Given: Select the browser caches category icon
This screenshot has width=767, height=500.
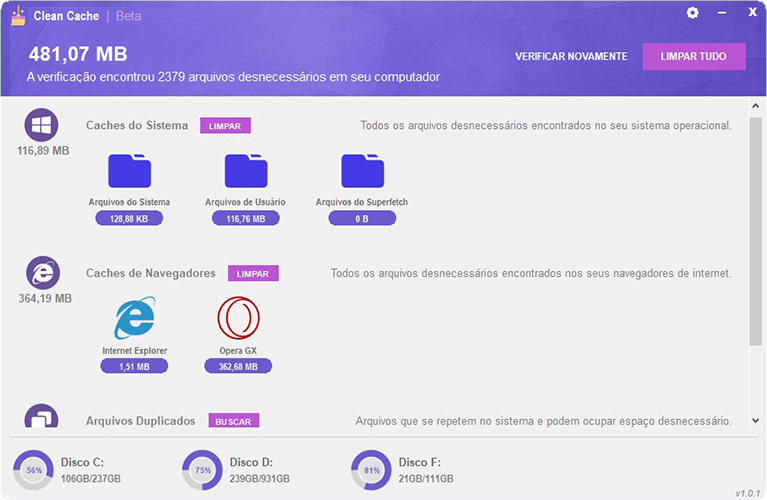Looking at the screenshot, I should [43, 273].
